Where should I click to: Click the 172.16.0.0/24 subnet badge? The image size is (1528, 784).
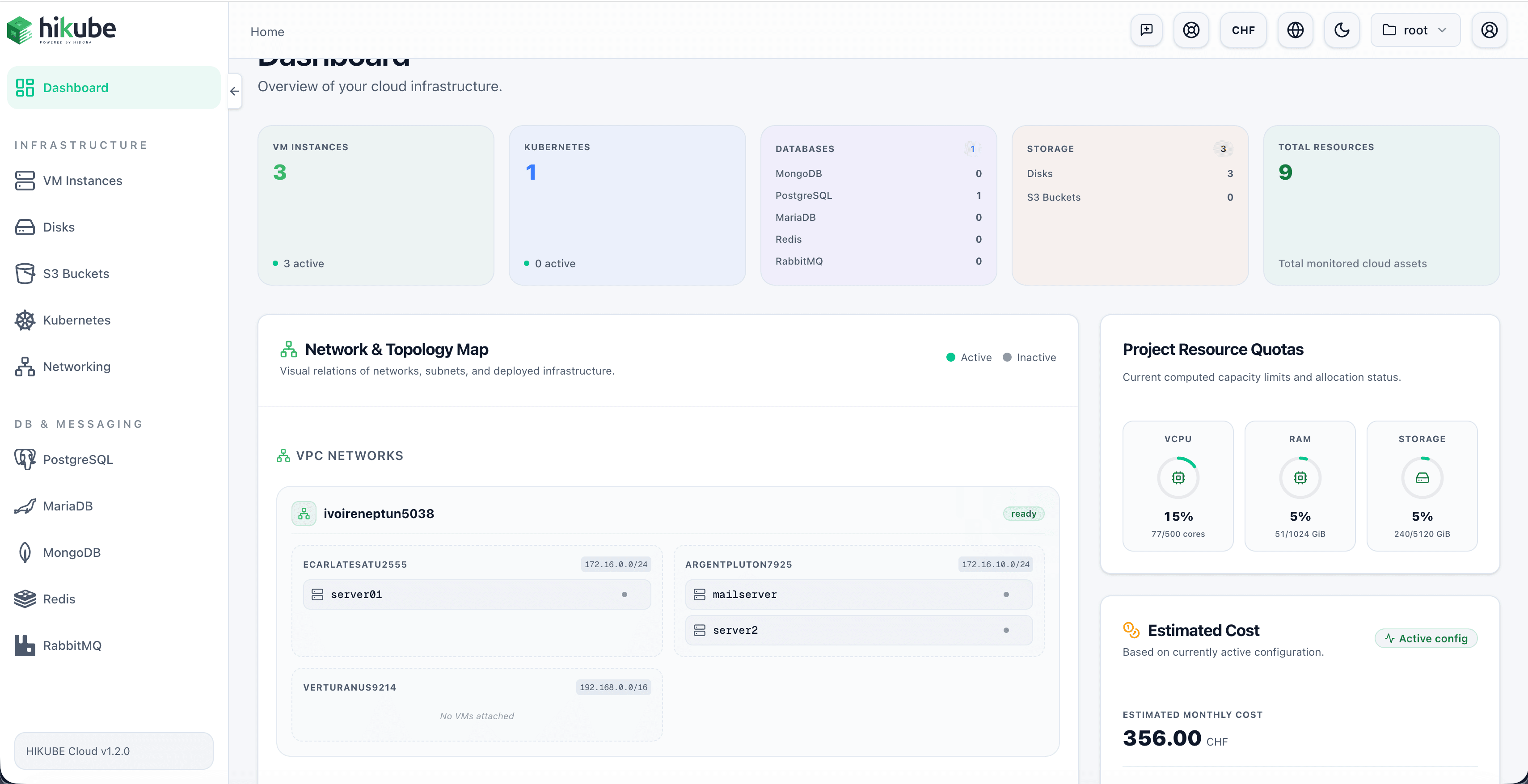(x=616, y=564)
